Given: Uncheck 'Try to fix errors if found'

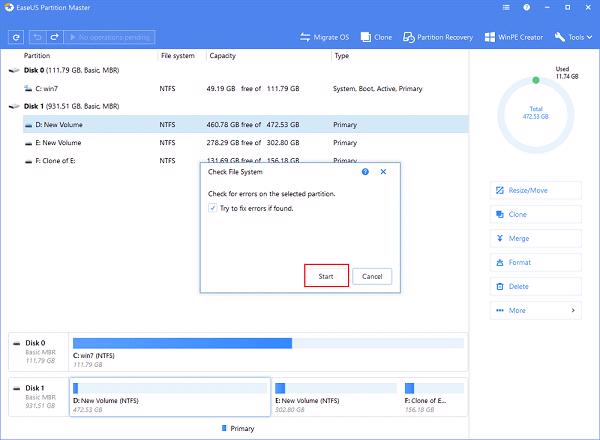Looking at the screenshot, I should (212, 208).
